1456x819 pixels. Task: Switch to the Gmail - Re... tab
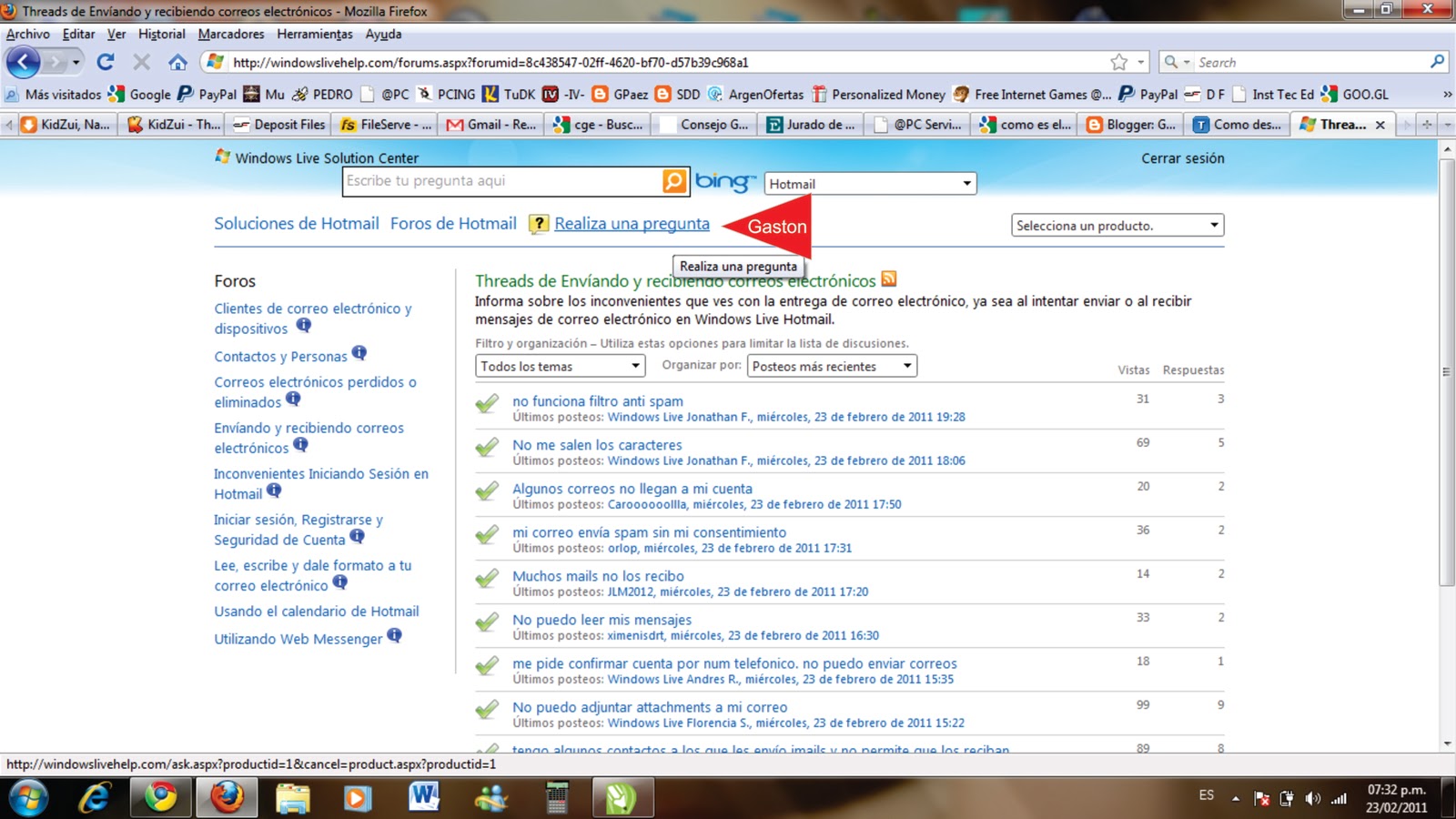(x=492, y=125)
